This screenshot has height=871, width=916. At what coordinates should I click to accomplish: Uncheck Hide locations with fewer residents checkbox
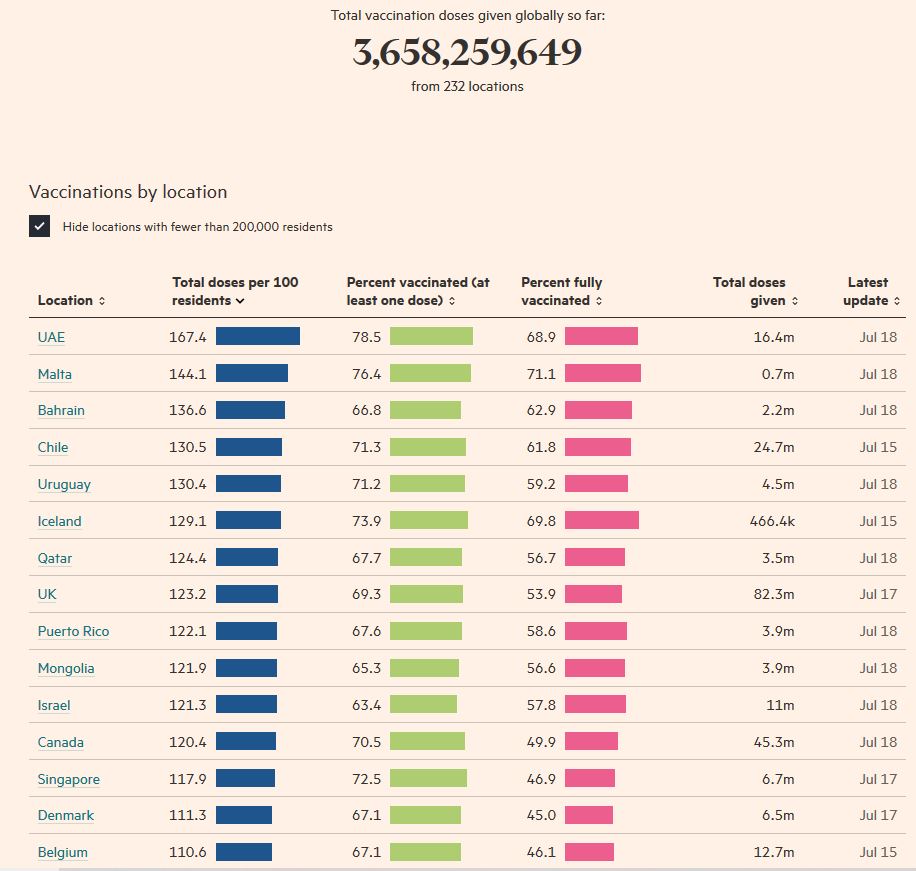click(39, 226)
